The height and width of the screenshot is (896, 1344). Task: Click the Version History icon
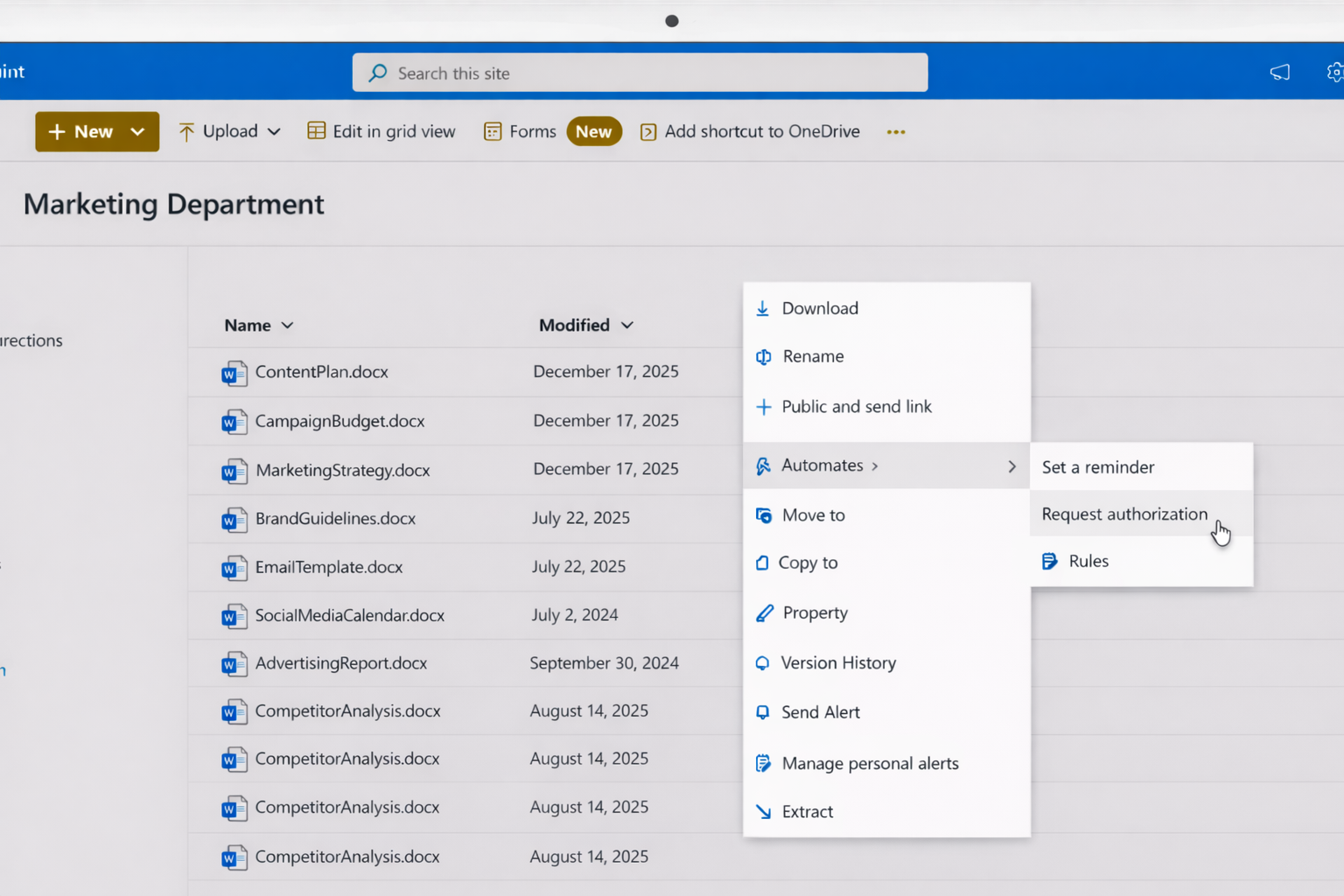[x=763, y=663]
